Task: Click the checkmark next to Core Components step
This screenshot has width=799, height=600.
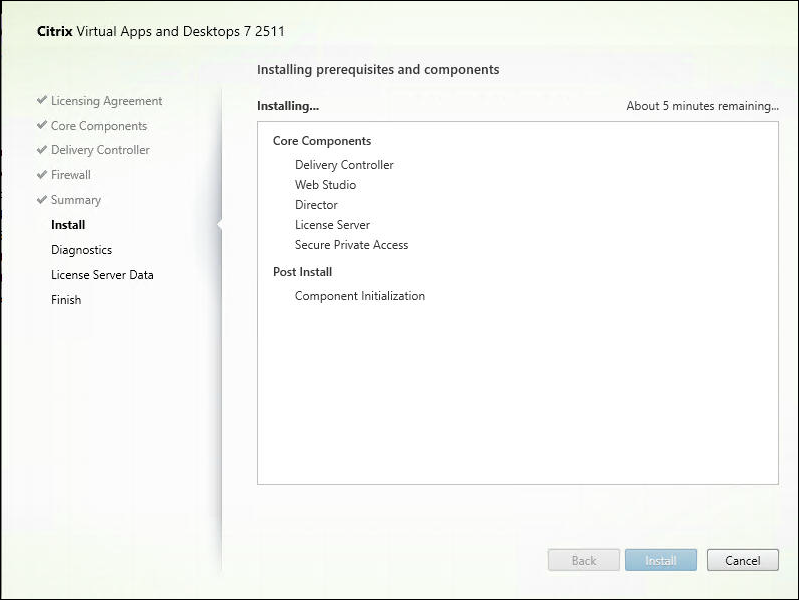Action: 42,125
